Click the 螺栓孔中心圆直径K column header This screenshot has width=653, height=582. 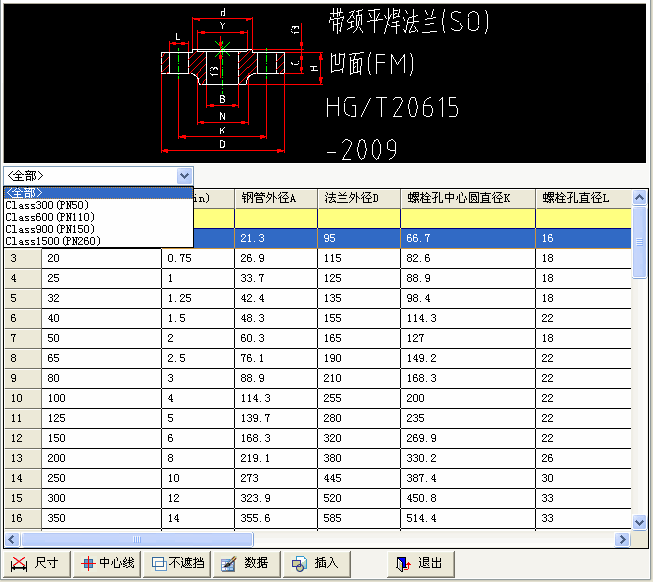coord(466,198)
